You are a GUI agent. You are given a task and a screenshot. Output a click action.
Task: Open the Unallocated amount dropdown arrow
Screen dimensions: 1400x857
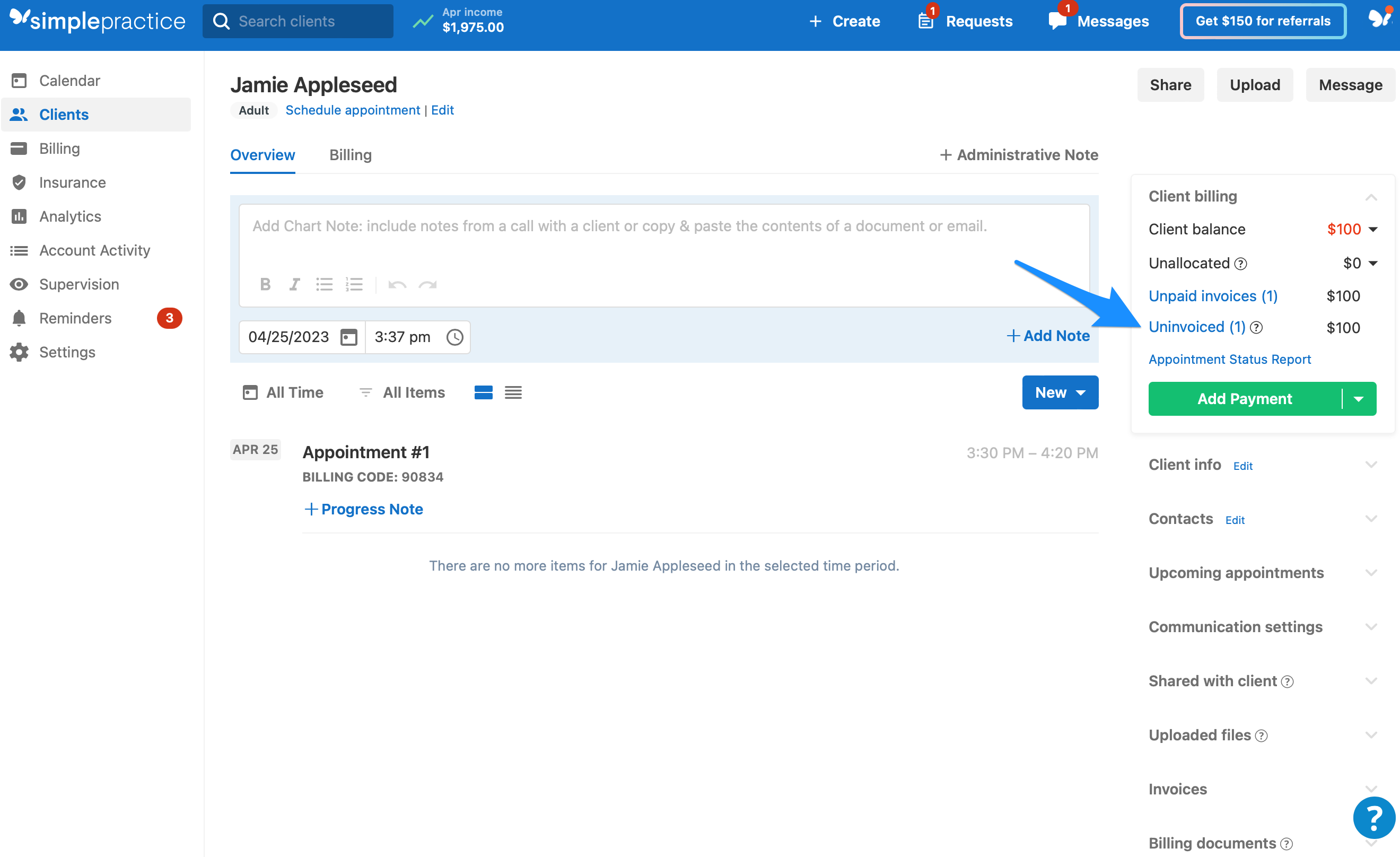click(1373, 263)
